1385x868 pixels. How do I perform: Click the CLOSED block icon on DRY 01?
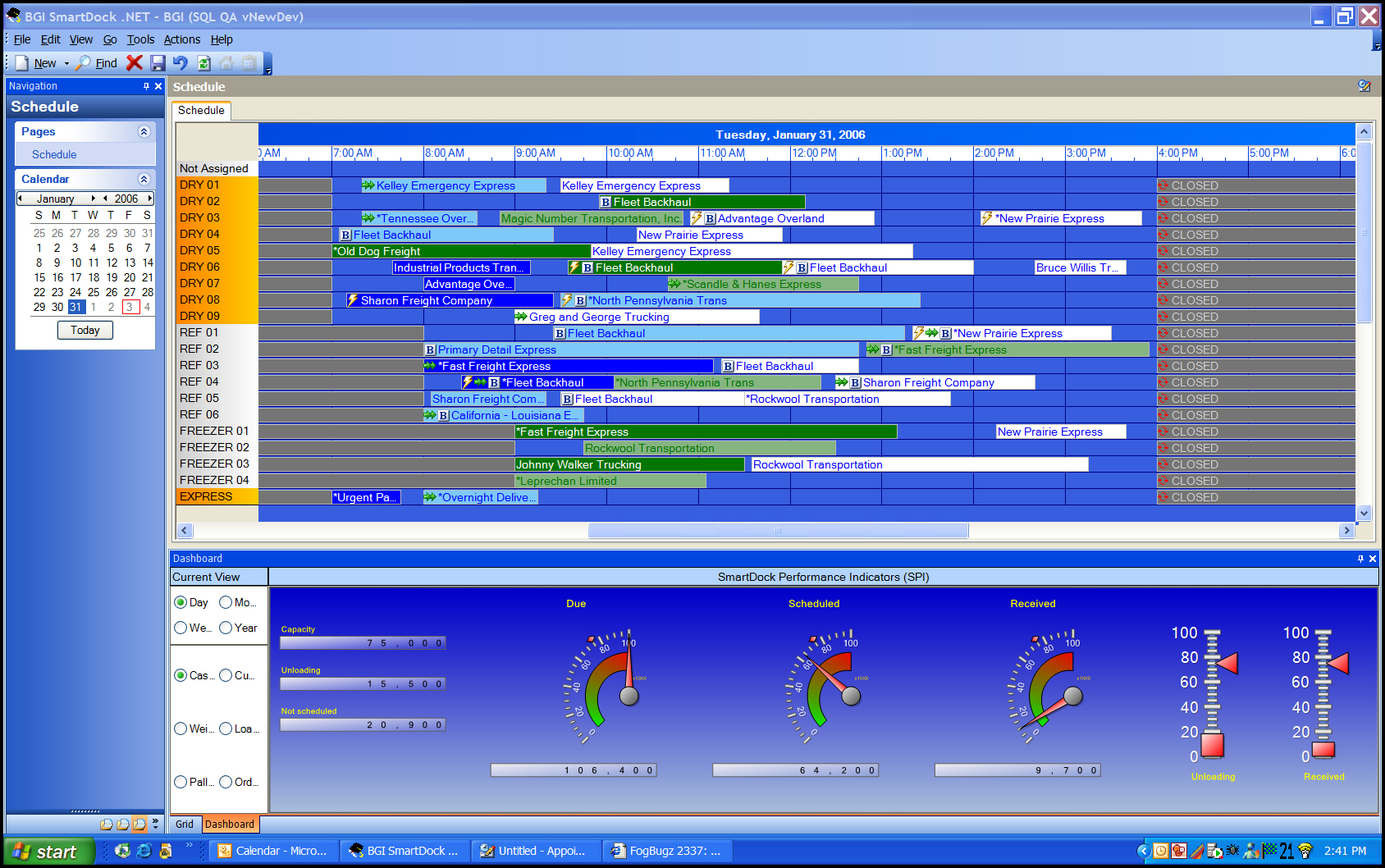pyautogui.click(x=1163, y=185)
